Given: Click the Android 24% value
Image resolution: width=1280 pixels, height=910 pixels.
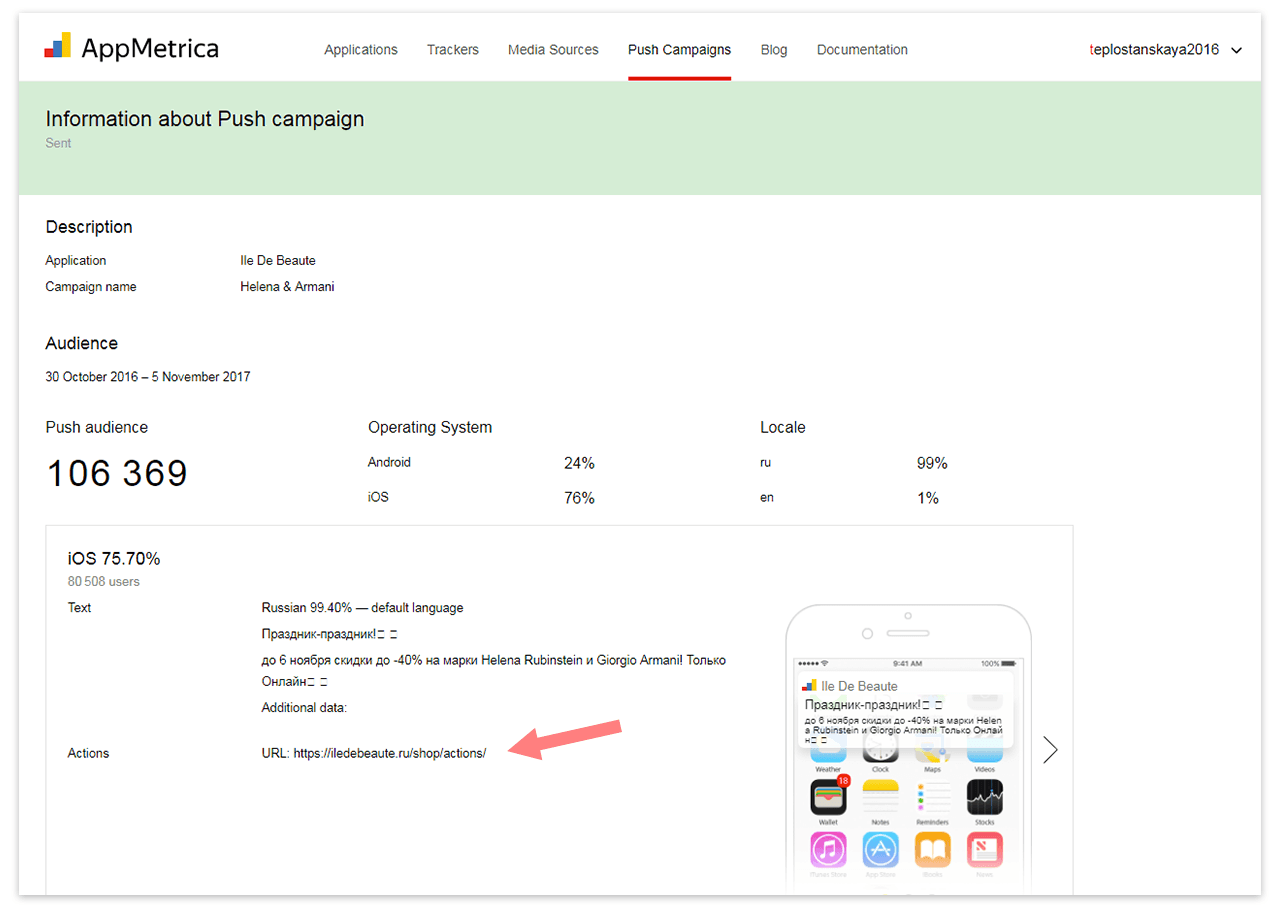Looking at the screenshot, I should coord(579,463).
